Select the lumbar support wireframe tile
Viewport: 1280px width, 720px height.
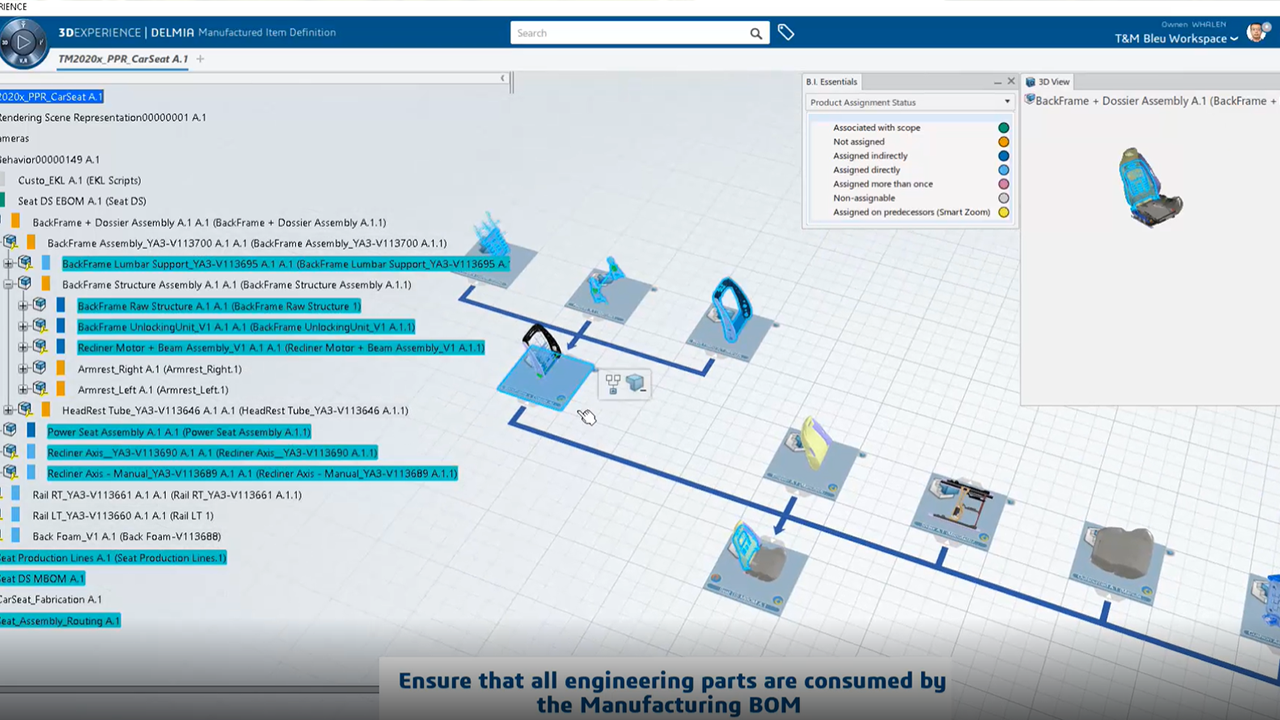495,250
